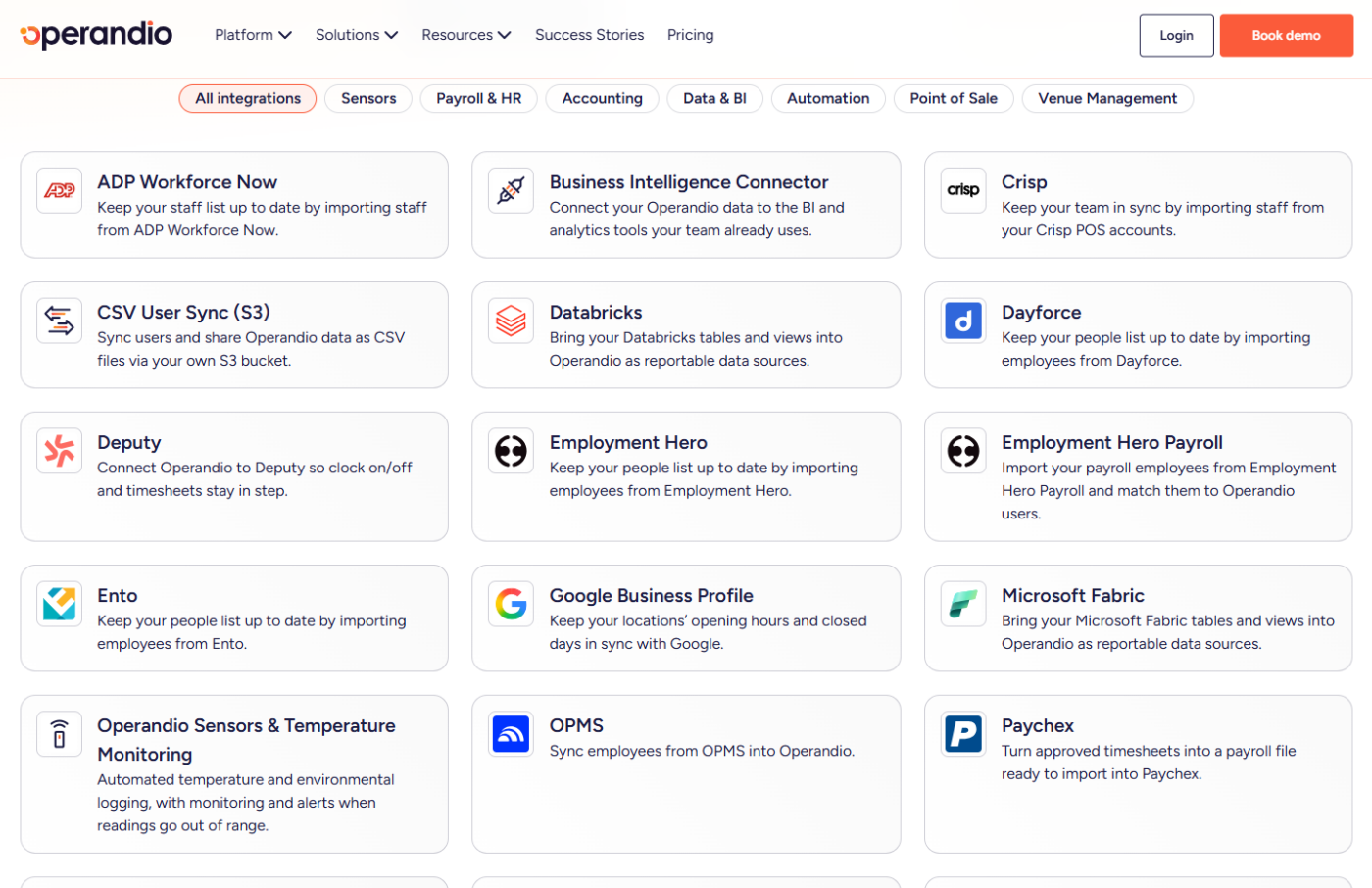Open the Databricks integration title
This screenshot has height=888, width=1372.
click(596, 313)
